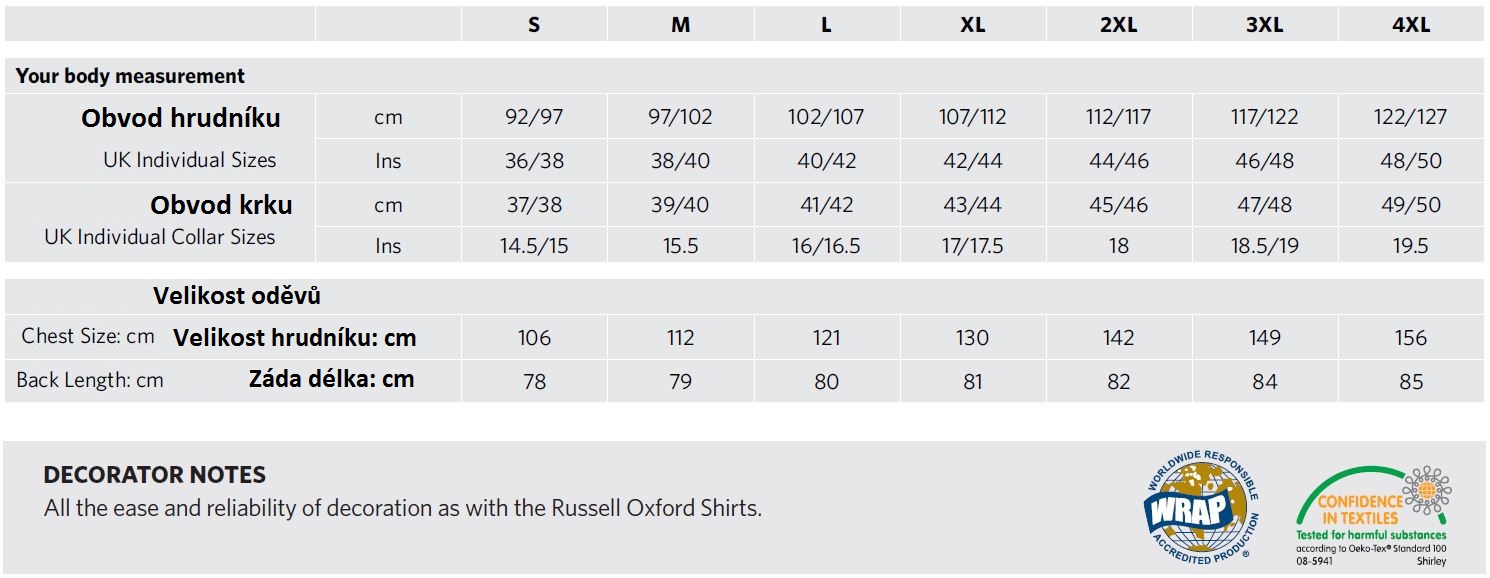Select the M size column header
This screenshot has width=1490, height=578.
(x=681, y=25)
